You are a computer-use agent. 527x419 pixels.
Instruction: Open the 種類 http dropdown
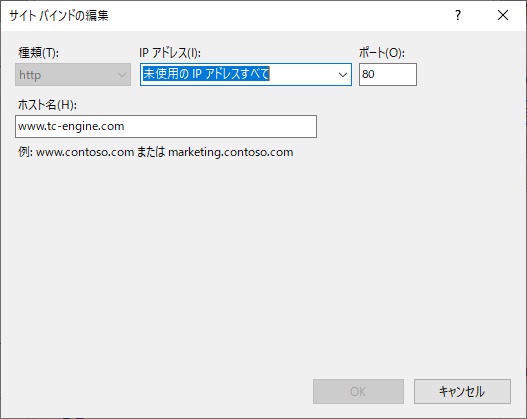[73, 75]
